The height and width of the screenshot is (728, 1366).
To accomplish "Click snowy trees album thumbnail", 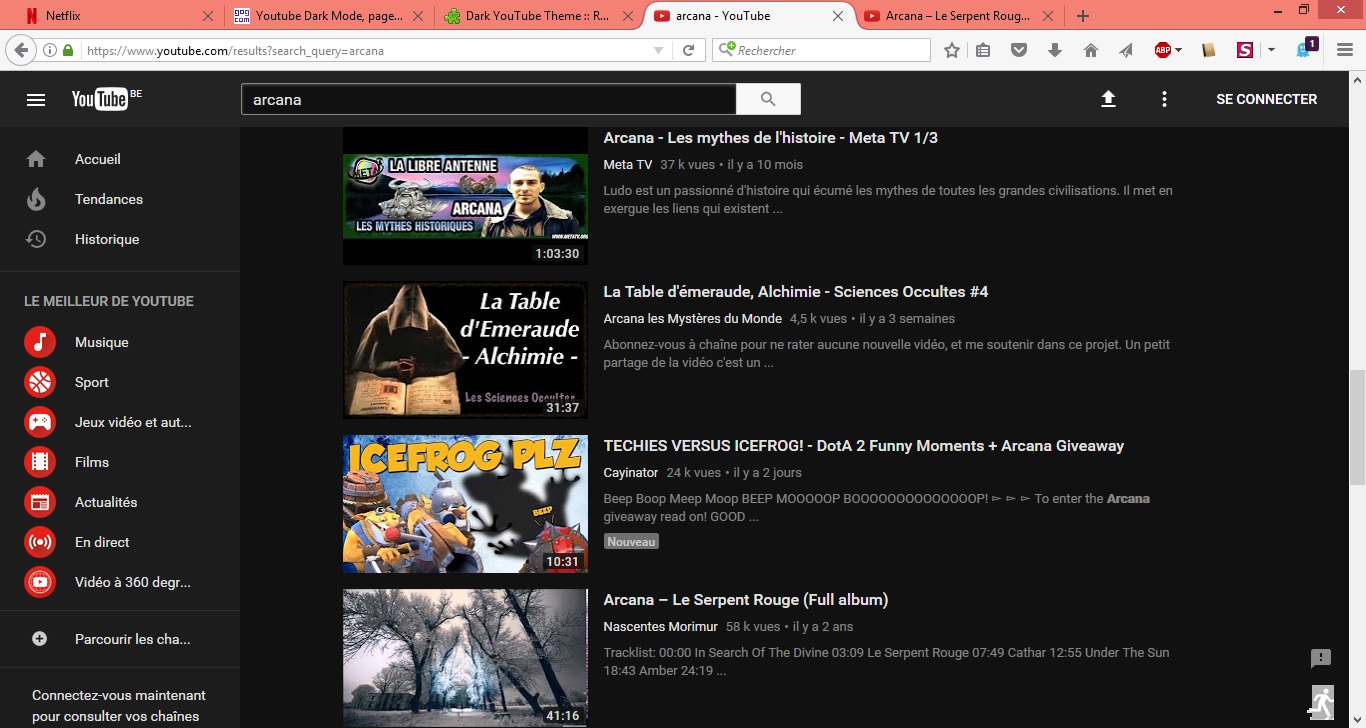I will click(465, 658).
